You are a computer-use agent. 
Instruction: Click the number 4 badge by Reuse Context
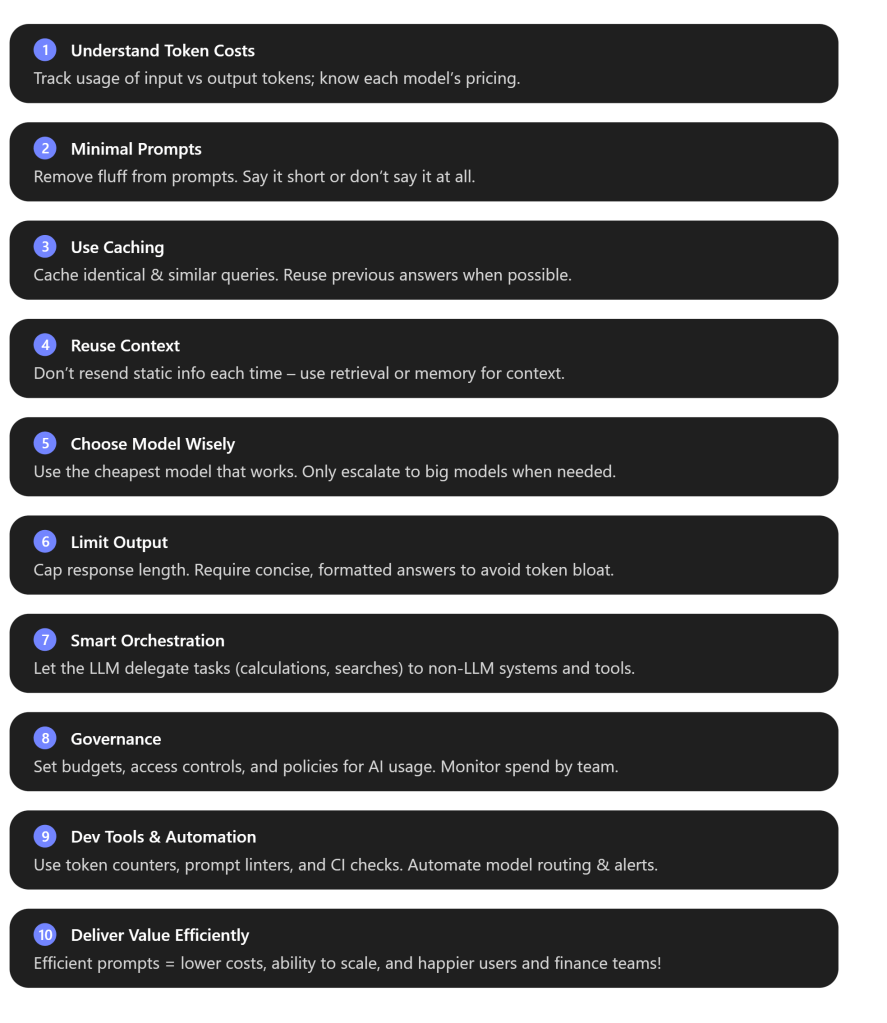pyautogui.click(x=45, y=345)
